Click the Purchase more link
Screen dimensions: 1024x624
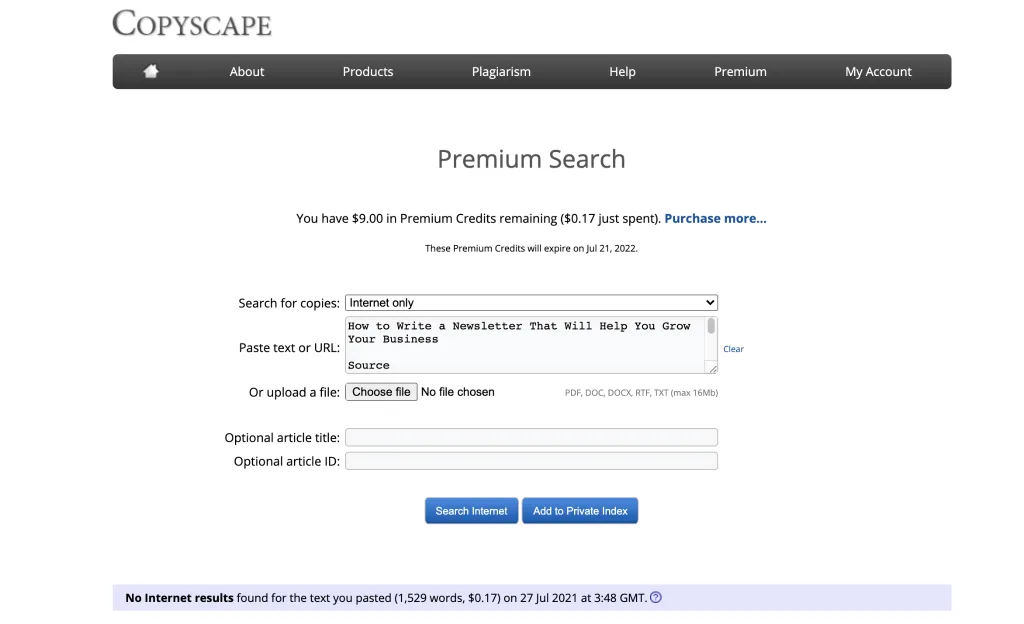(x=715, y=218)
